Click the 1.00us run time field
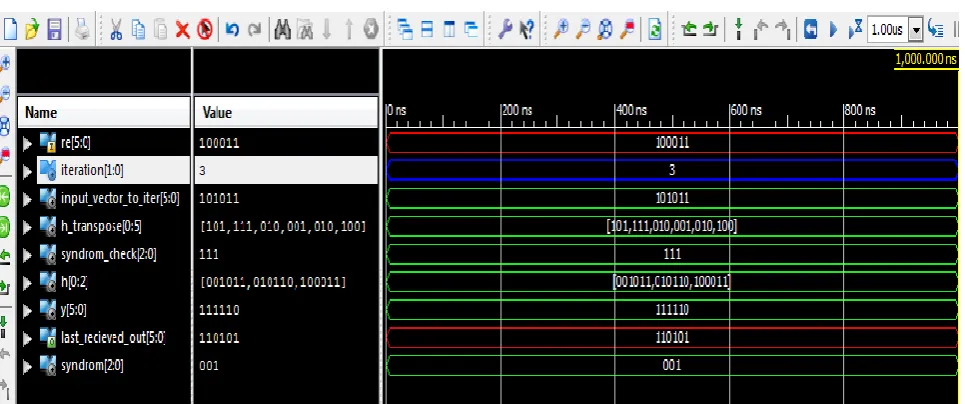The height and width of the screenshot is (404, 965). [x=888, y=29]
